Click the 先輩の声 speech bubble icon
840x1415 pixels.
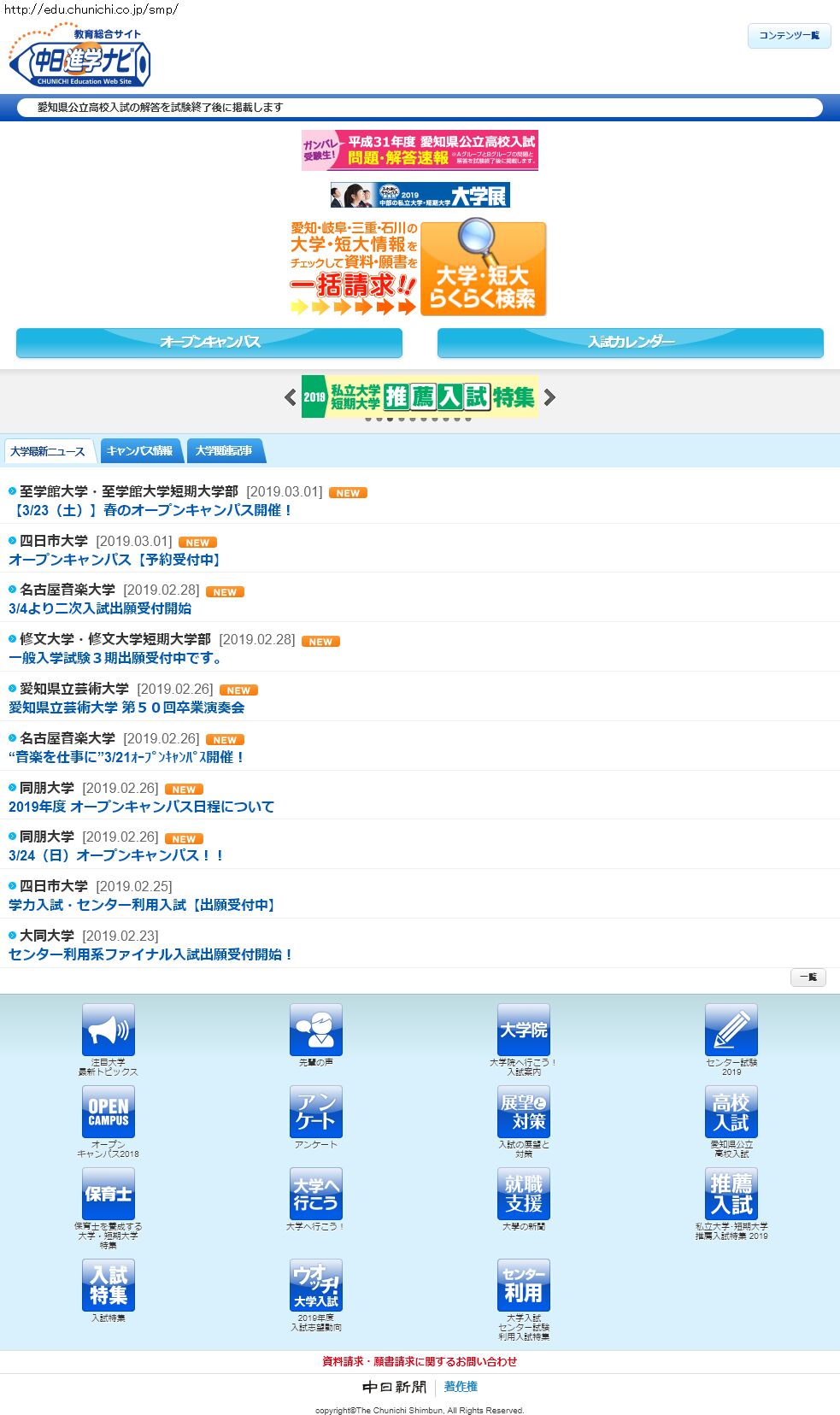click(x=315, y=1030)
